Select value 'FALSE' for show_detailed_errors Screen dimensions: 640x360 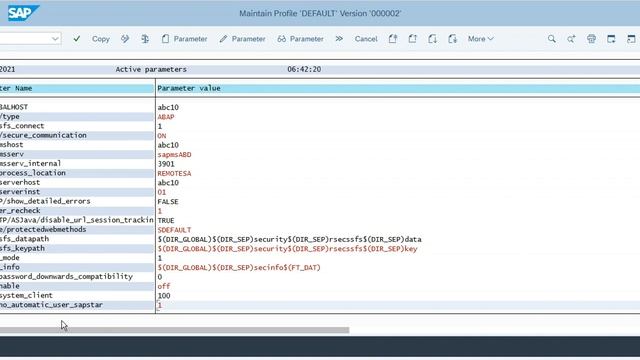168,202
